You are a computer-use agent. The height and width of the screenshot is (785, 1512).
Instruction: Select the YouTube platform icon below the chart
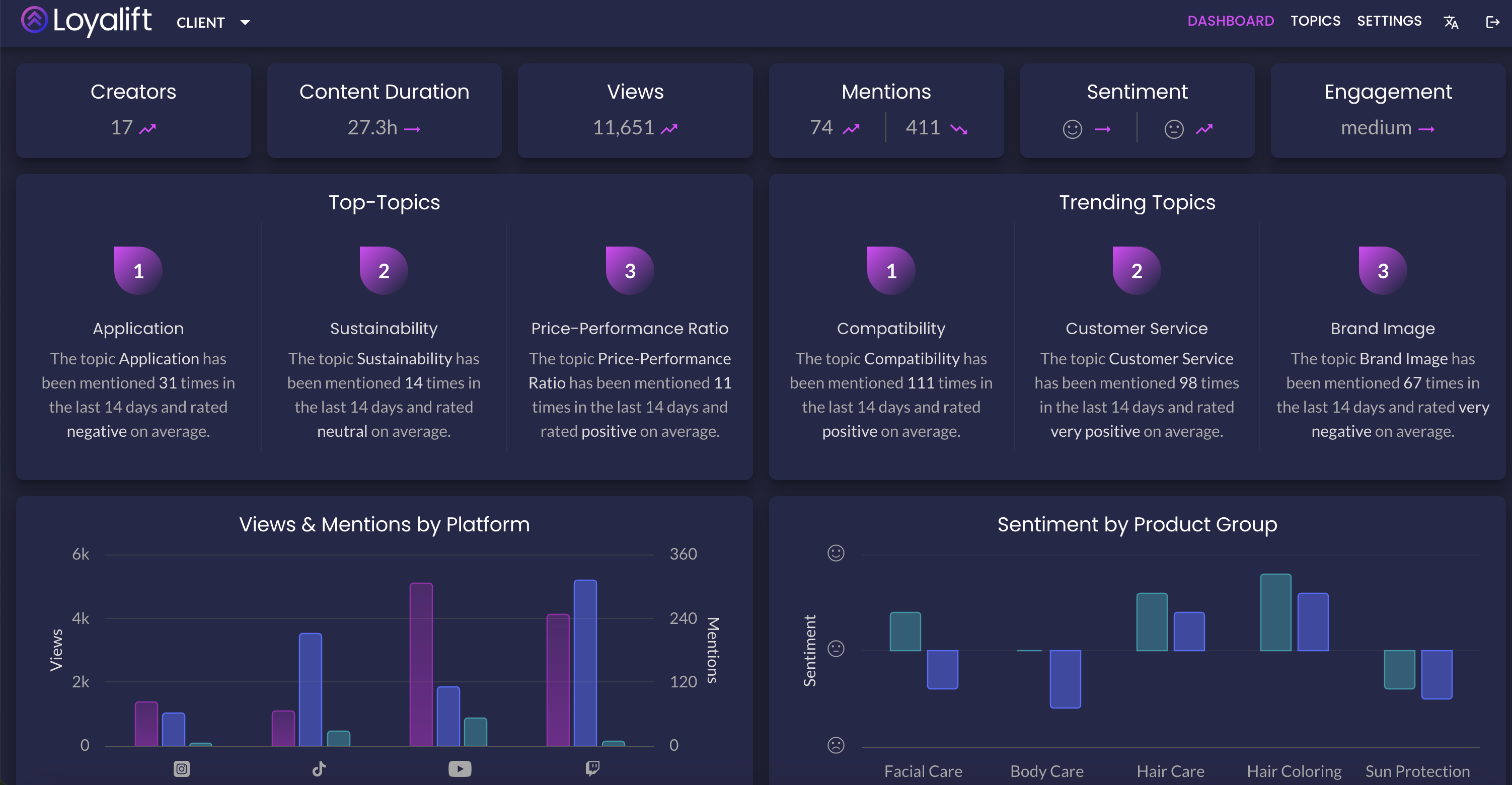460,768
